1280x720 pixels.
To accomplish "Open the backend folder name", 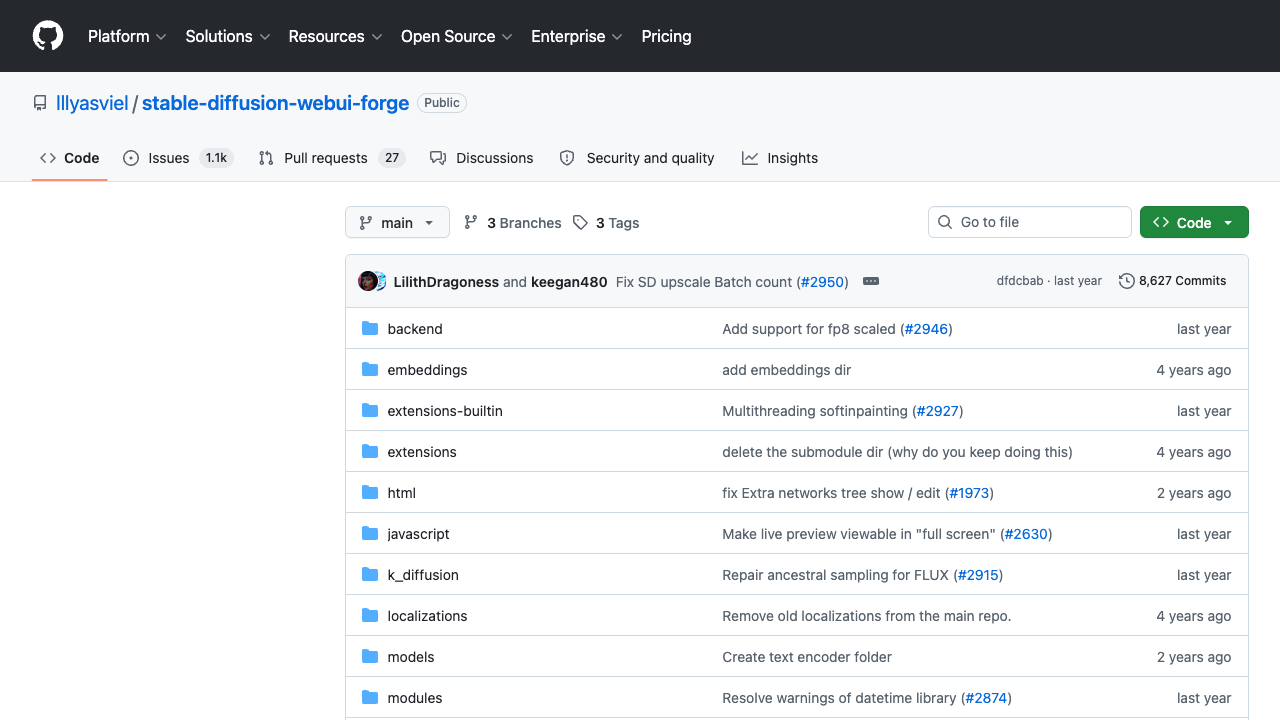I will coord(415,329).
